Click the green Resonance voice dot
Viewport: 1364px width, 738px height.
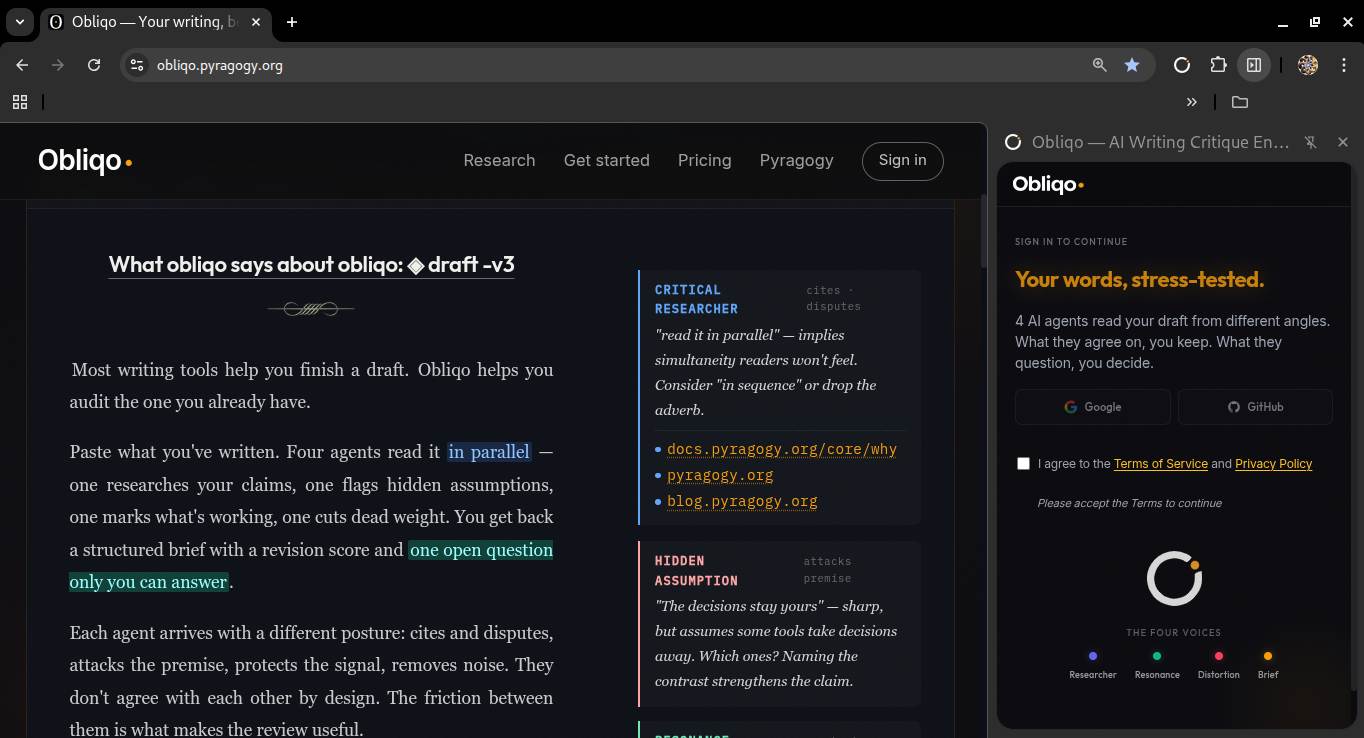click(x=1157, y=656)
